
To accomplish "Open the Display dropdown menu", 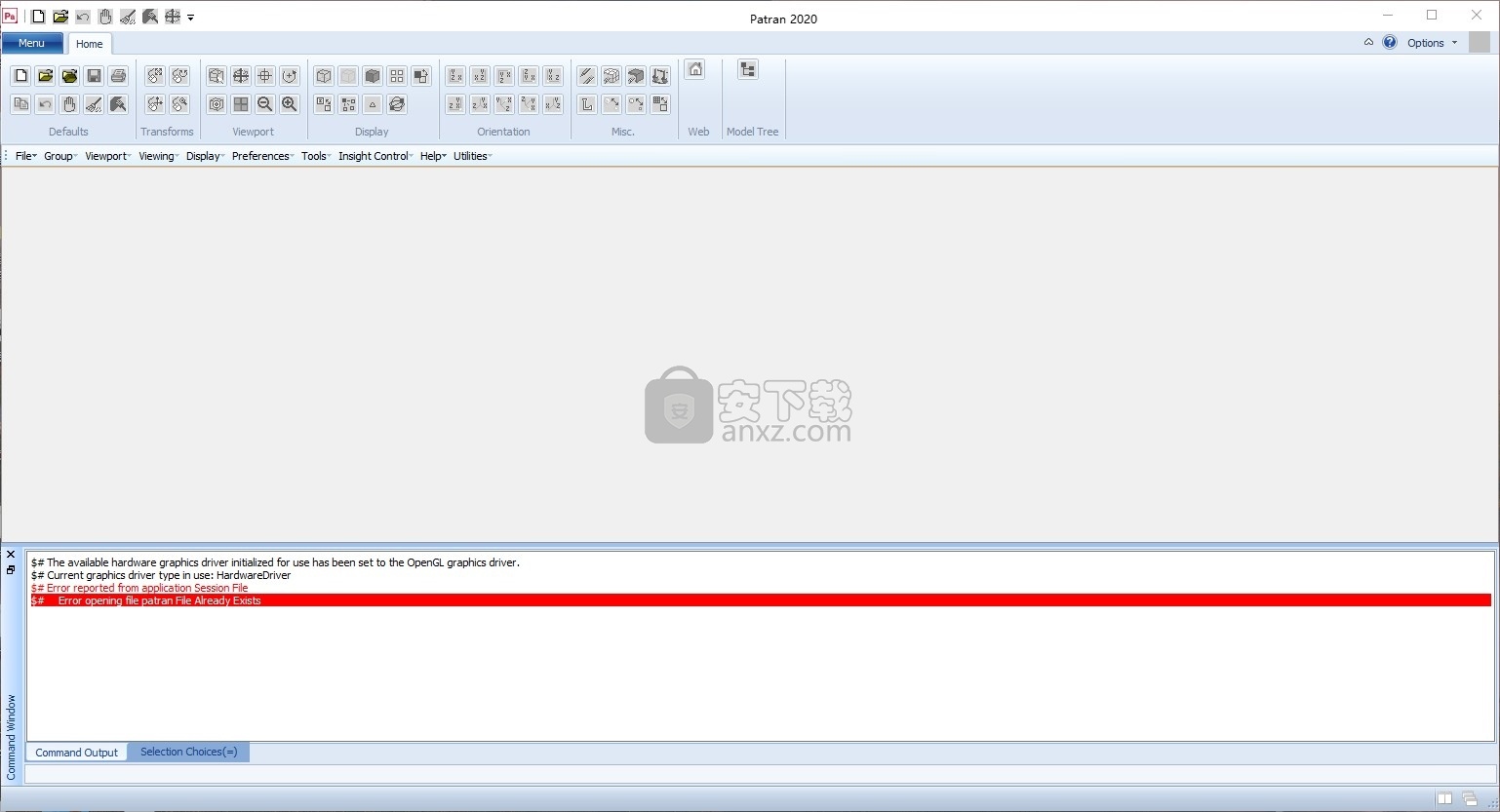I will (x=206, y=156).
